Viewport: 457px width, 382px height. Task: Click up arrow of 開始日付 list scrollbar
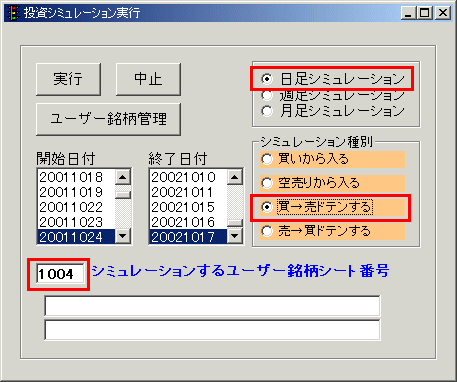coord(123,177)
